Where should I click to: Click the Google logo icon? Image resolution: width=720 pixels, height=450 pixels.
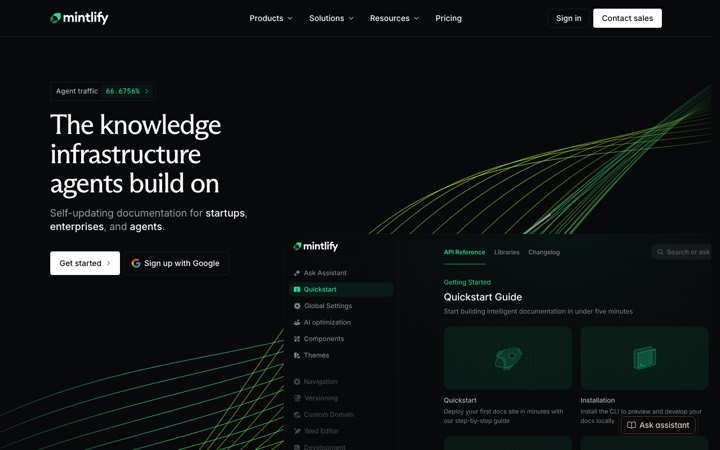pos(136,263)
